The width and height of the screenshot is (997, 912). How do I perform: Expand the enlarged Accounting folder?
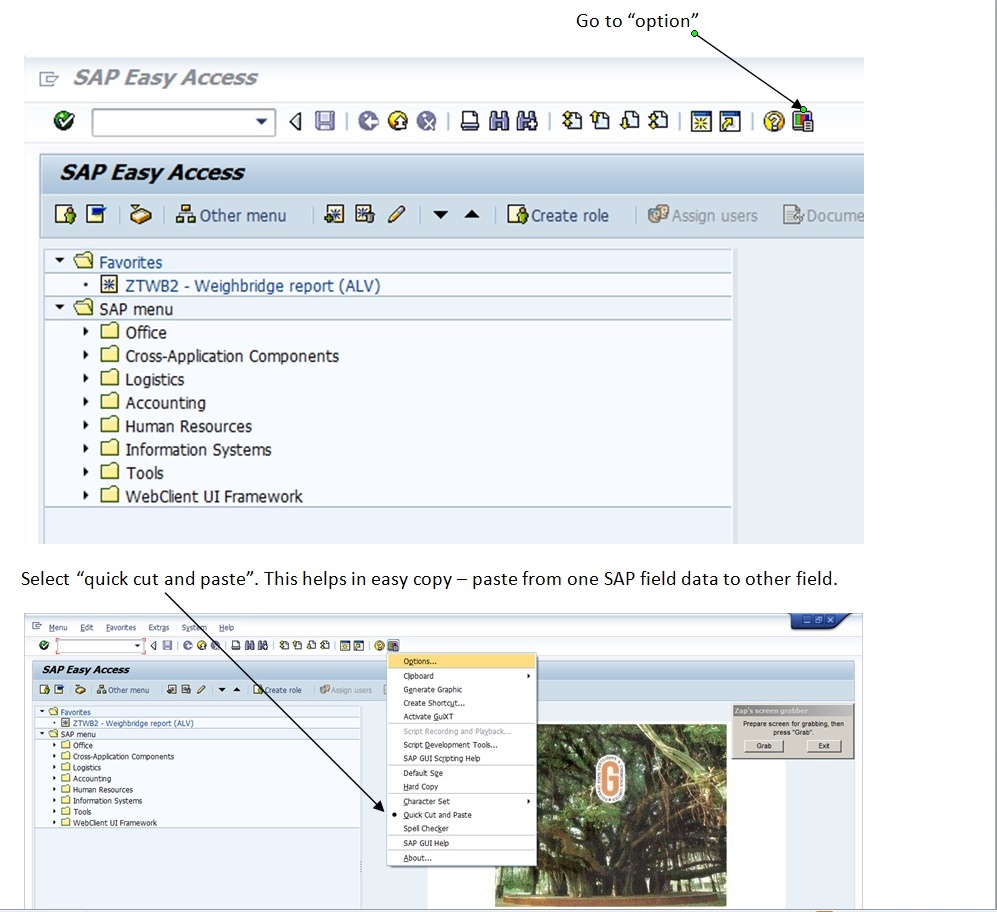86,402
